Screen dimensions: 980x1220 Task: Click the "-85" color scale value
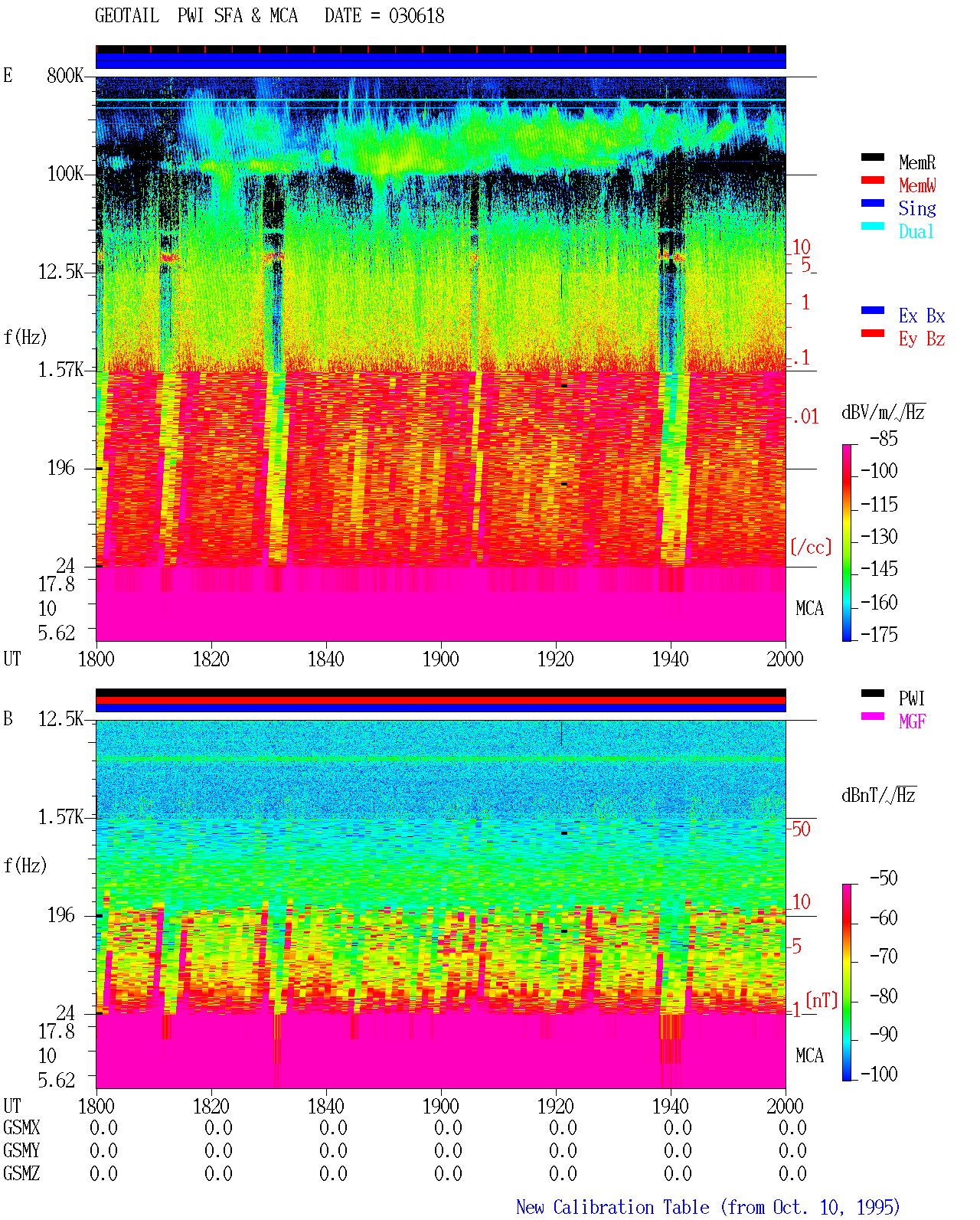point(884,439)
